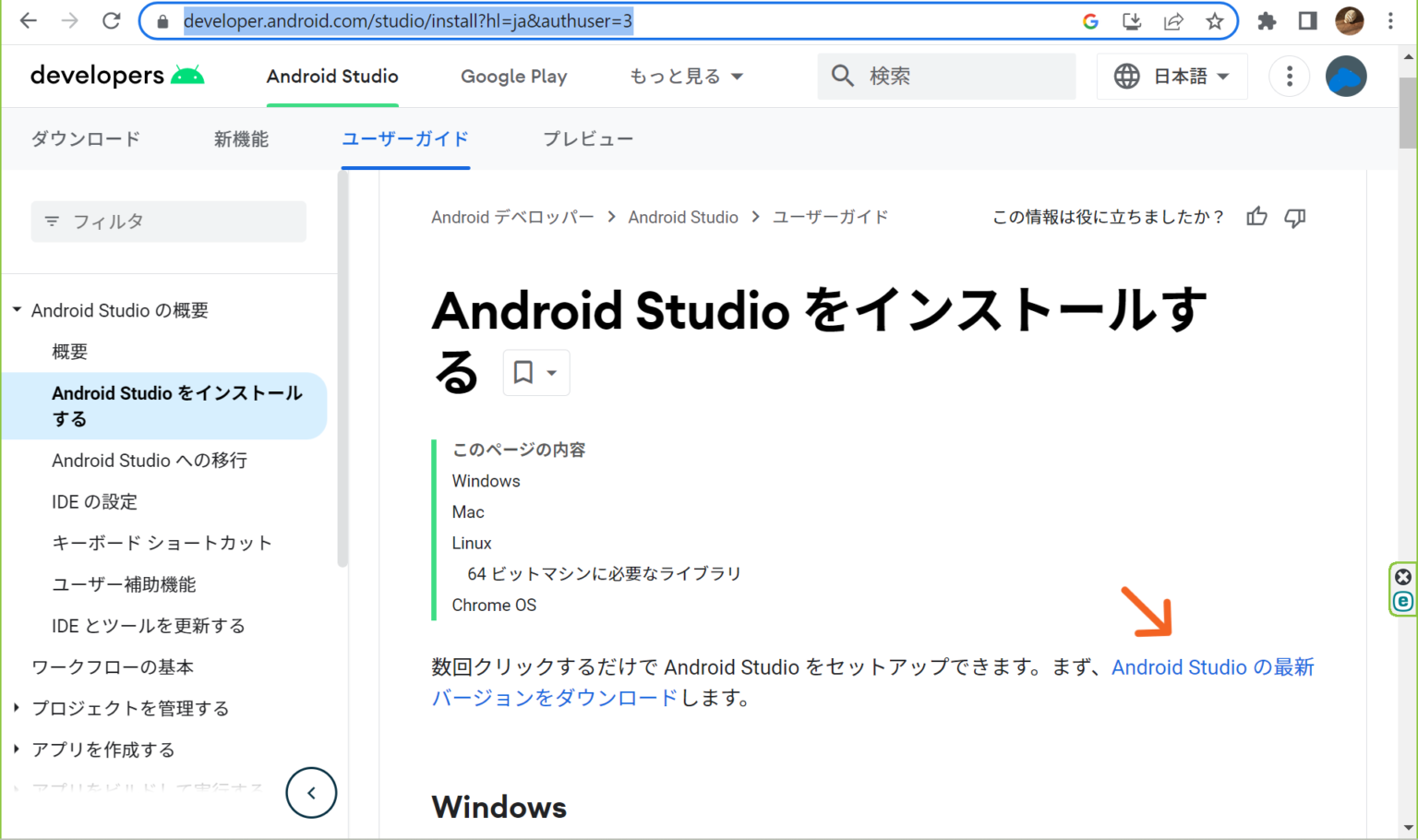The width and height of the screenshot is (1418, 840).
Task: Open site search via the 検索 magnifier icon
Action: [842, 76]
